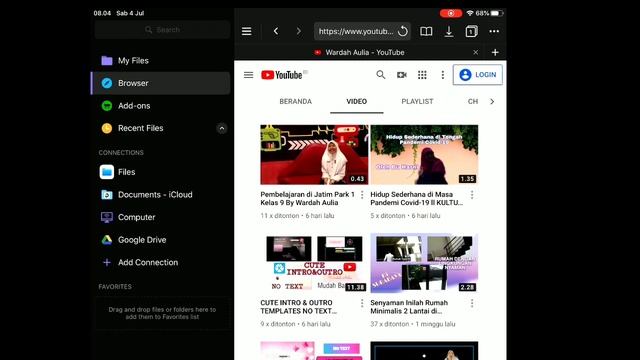Open the downloads arrow icon

coord(449,31)
